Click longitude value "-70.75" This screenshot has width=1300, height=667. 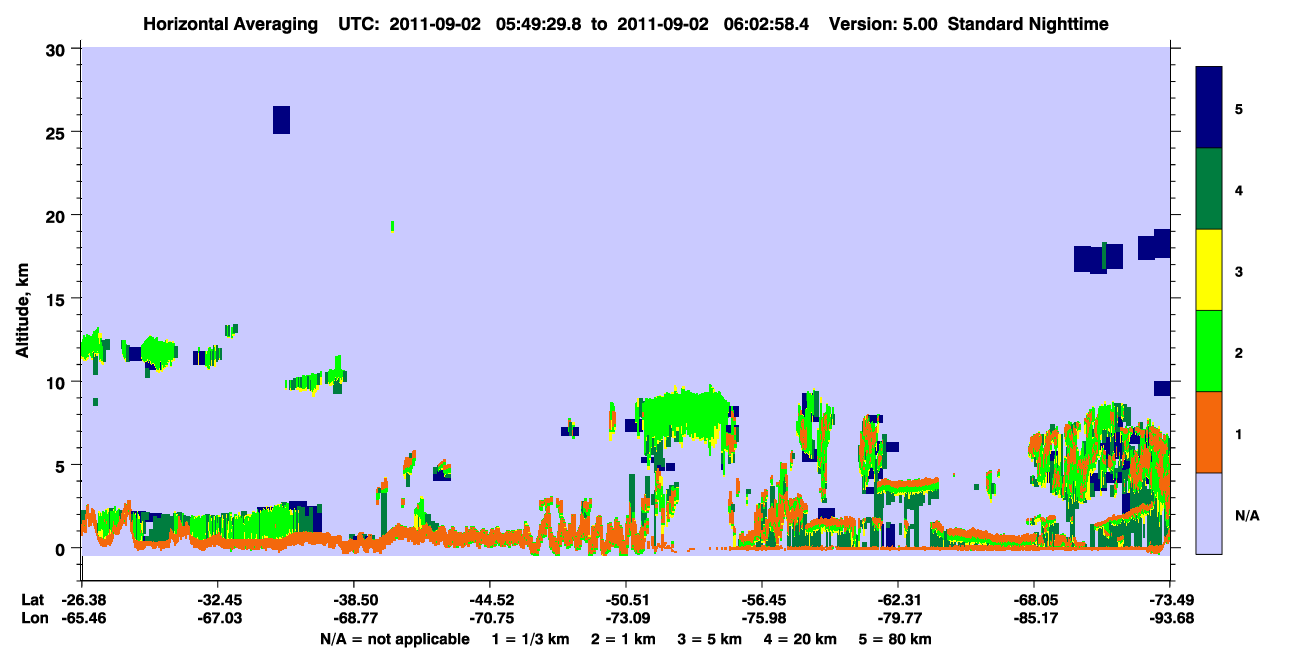[489, 619]
